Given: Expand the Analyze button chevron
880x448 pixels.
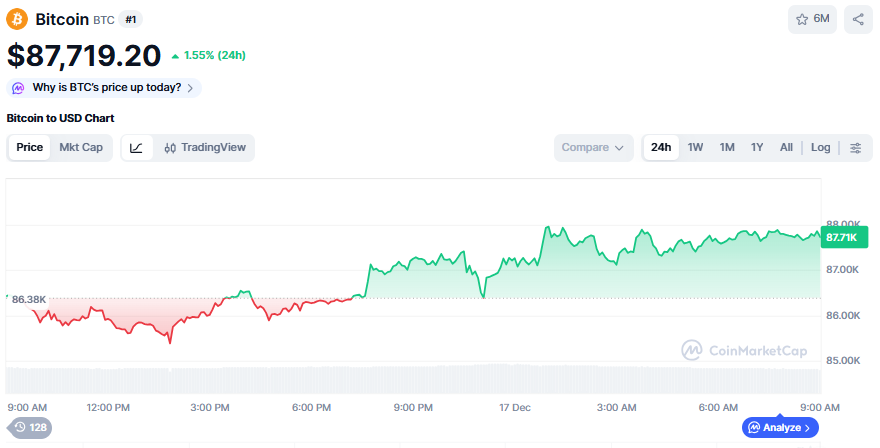Looking at the screenshot, I should pos(807,428).
